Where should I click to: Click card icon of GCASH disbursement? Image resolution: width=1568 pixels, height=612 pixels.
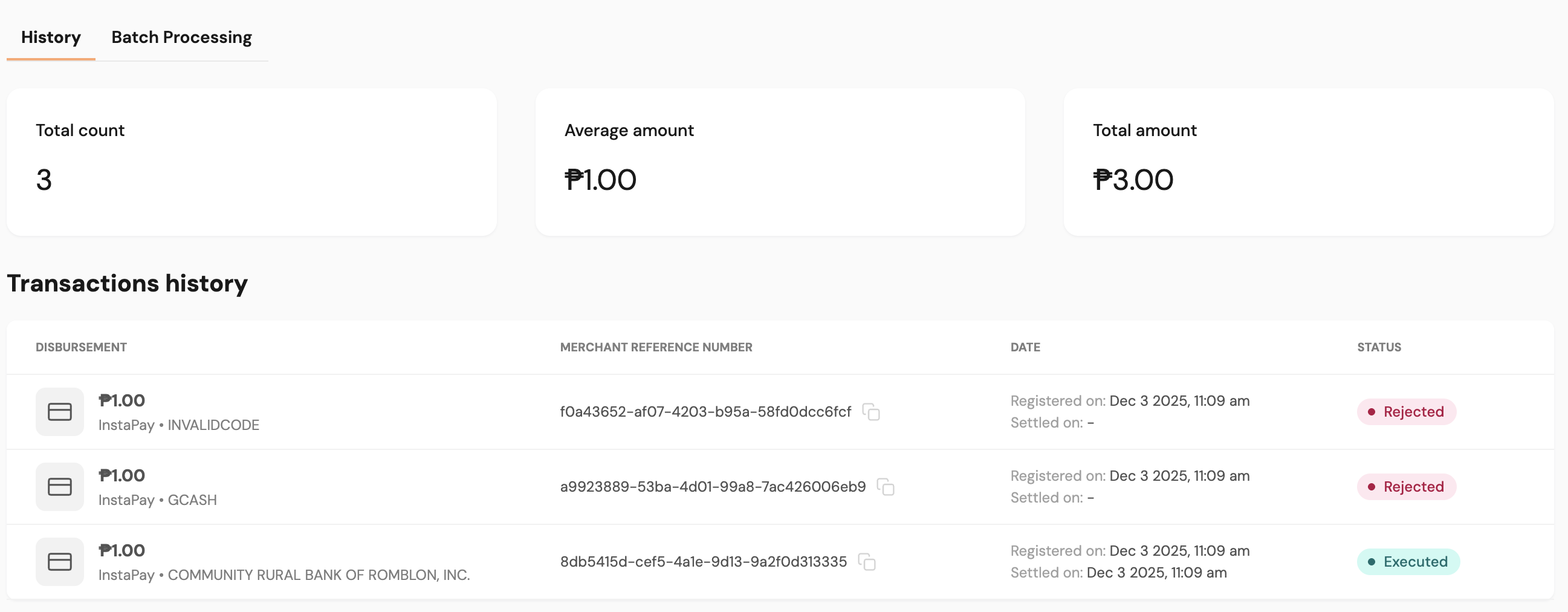coord(60,487)
